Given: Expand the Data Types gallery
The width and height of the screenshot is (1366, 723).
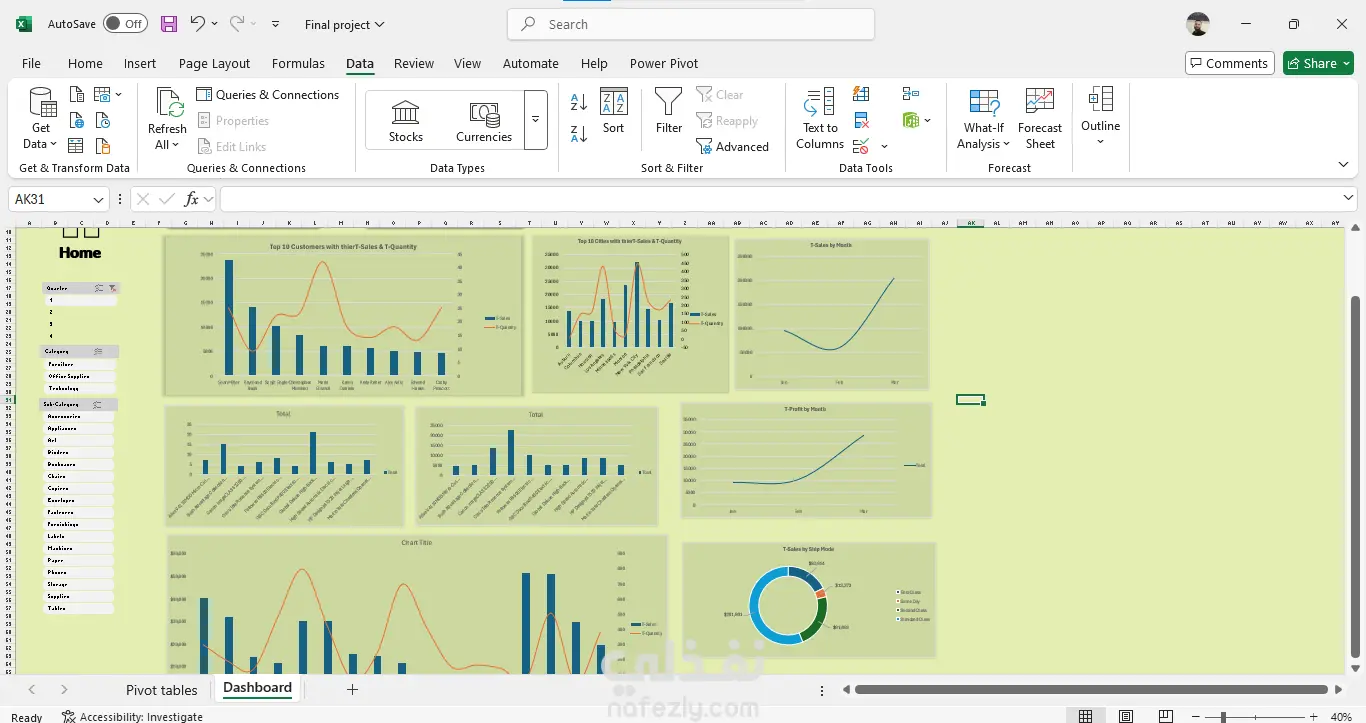Looking at the screenshot, I should point(536,120).
